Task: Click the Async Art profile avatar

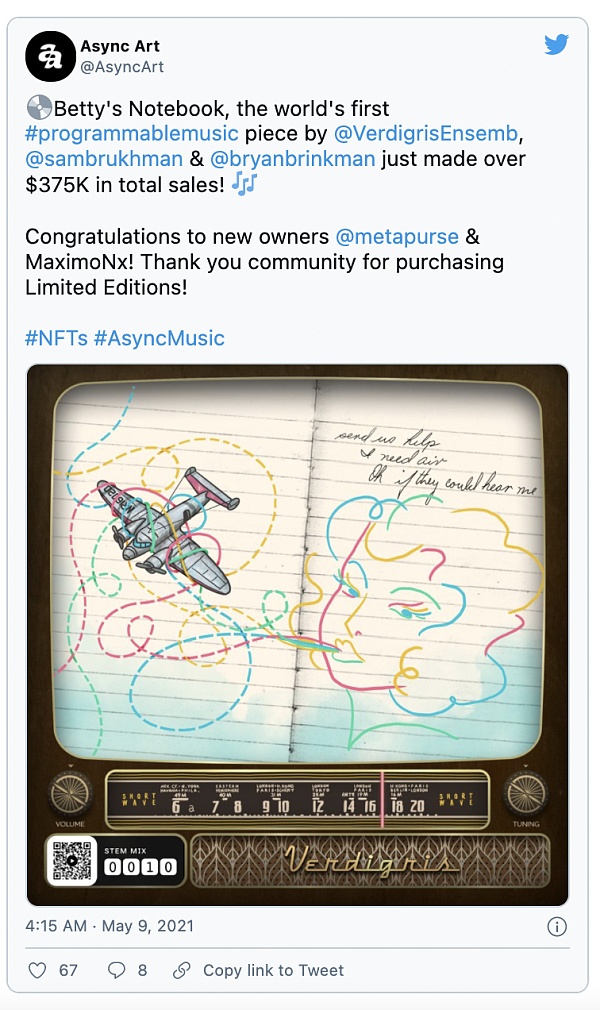Action: click(50, 56)
